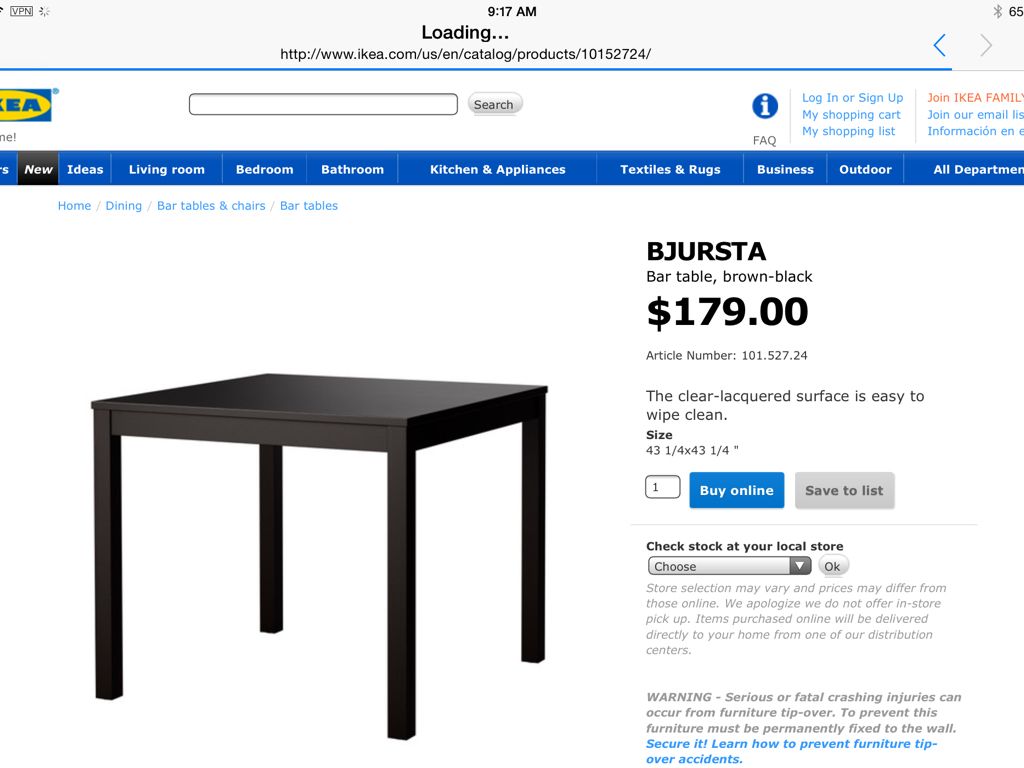Image resolution: width=1024 pixels, height=768 pixels.
Task: Click the Save to list button
Action: 844,490
